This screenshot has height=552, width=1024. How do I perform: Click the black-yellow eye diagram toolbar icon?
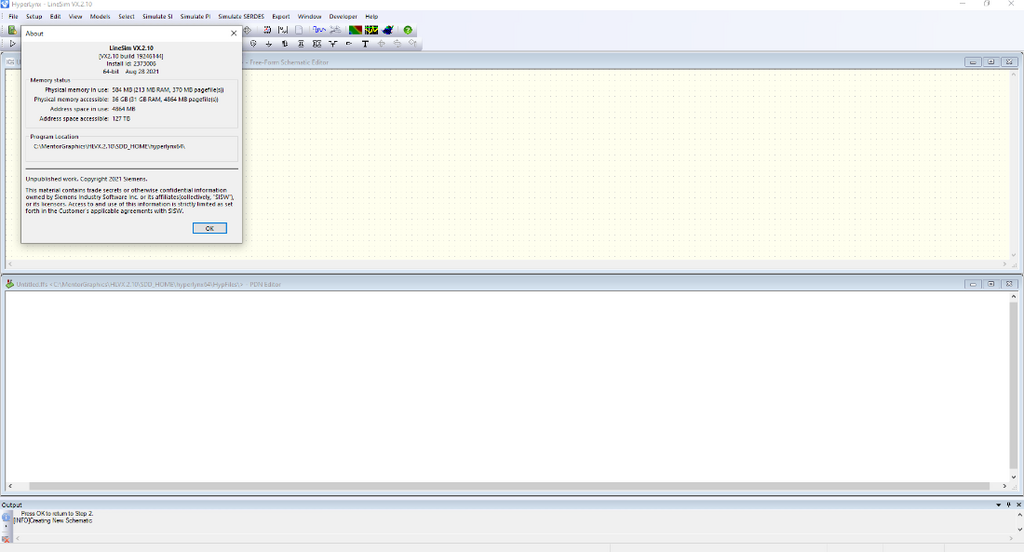pyautogui.click(x=372, y=30)
